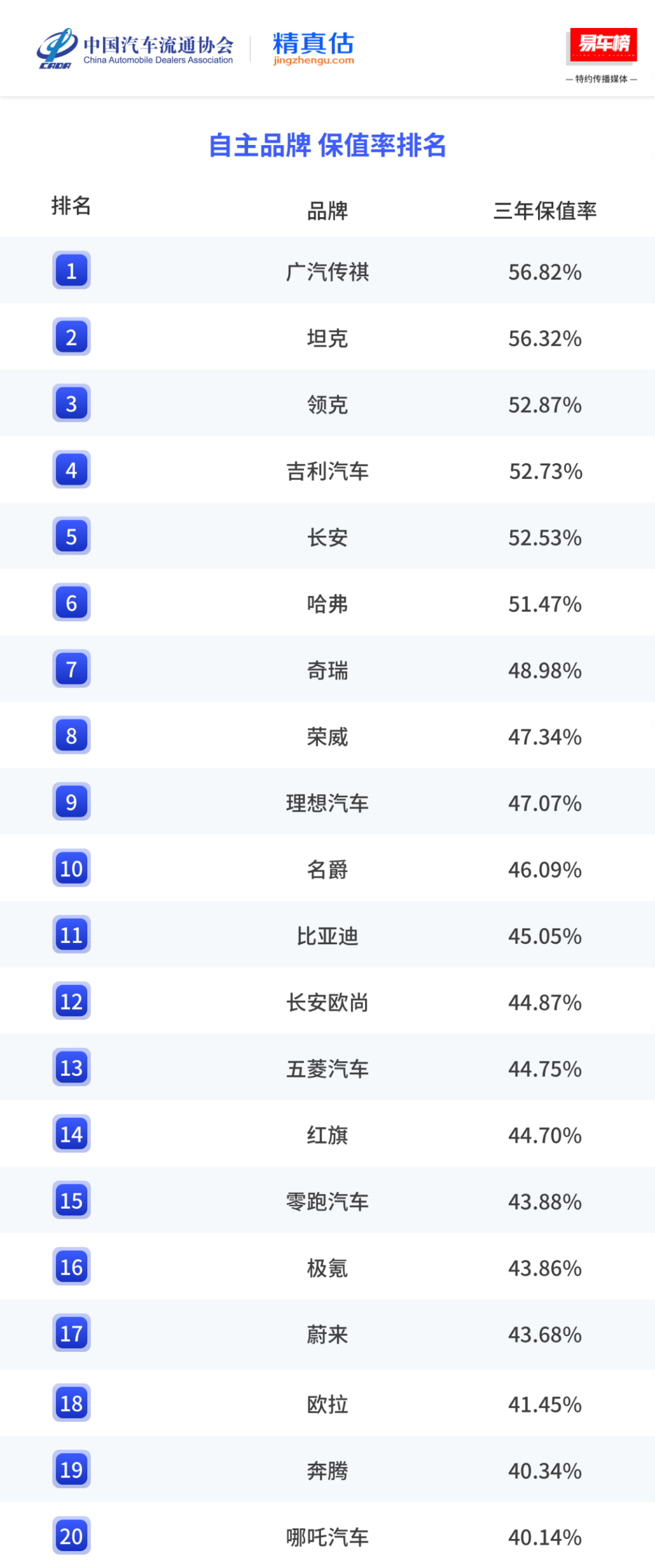Click the brand name 广汽传祺
This screenshot has height=1568, width=655.
point(327,271)
